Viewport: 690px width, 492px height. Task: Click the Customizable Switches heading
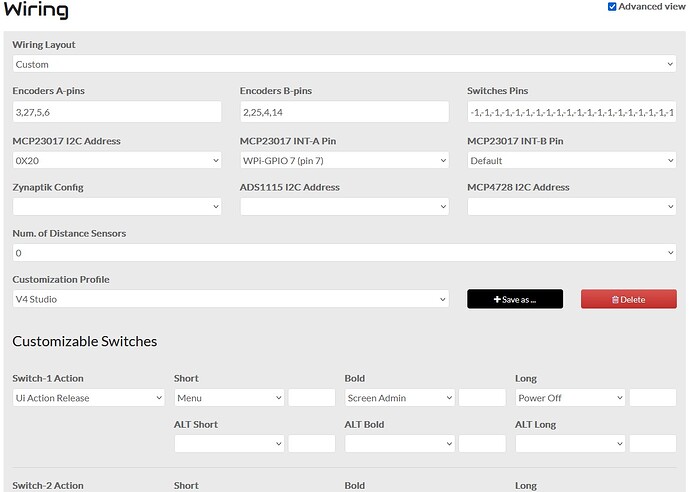coord(84,341)
